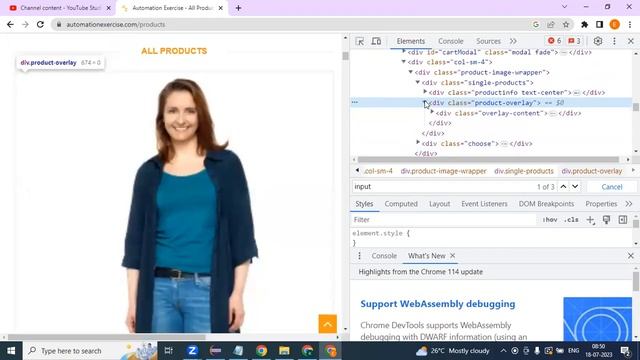This screenshot has width=640, height=360.
Task: Go to previous search result arrow
Action: pos(563,187)
